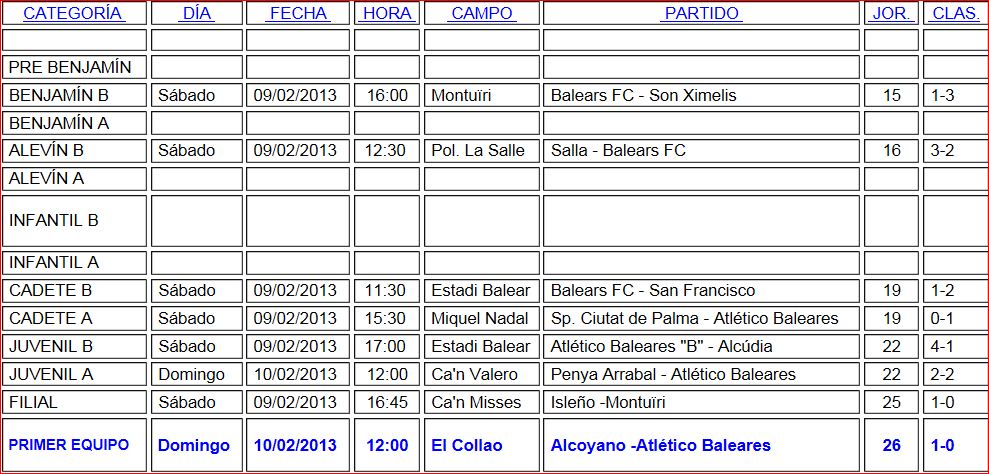The image size is (989, 474).
Task: Click the Alcoyano - Atlético Baleares match cell
Action: tap(660, 445)
